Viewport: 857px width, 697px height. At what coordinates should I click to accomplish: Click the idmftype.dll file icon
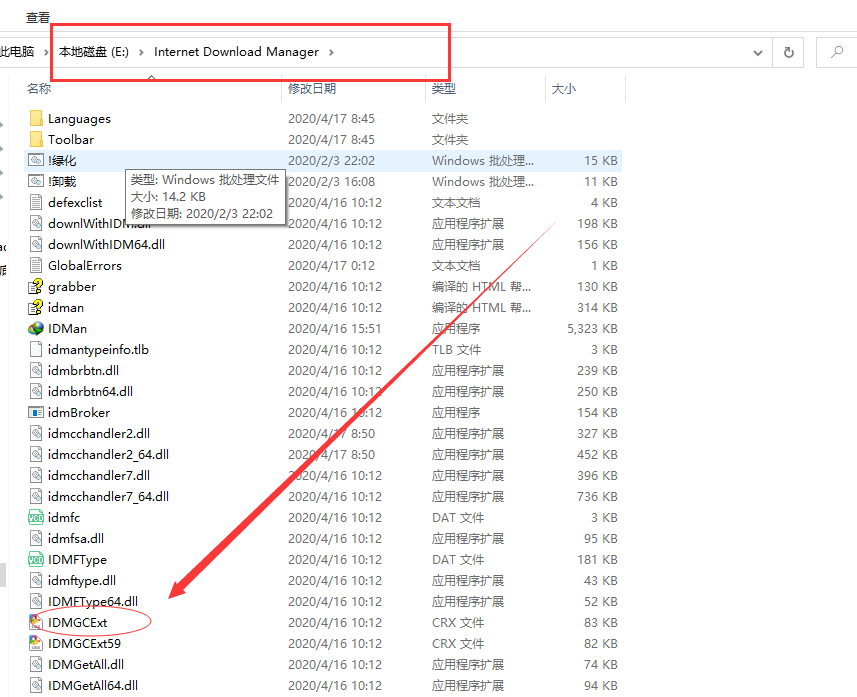pos(36,580)
